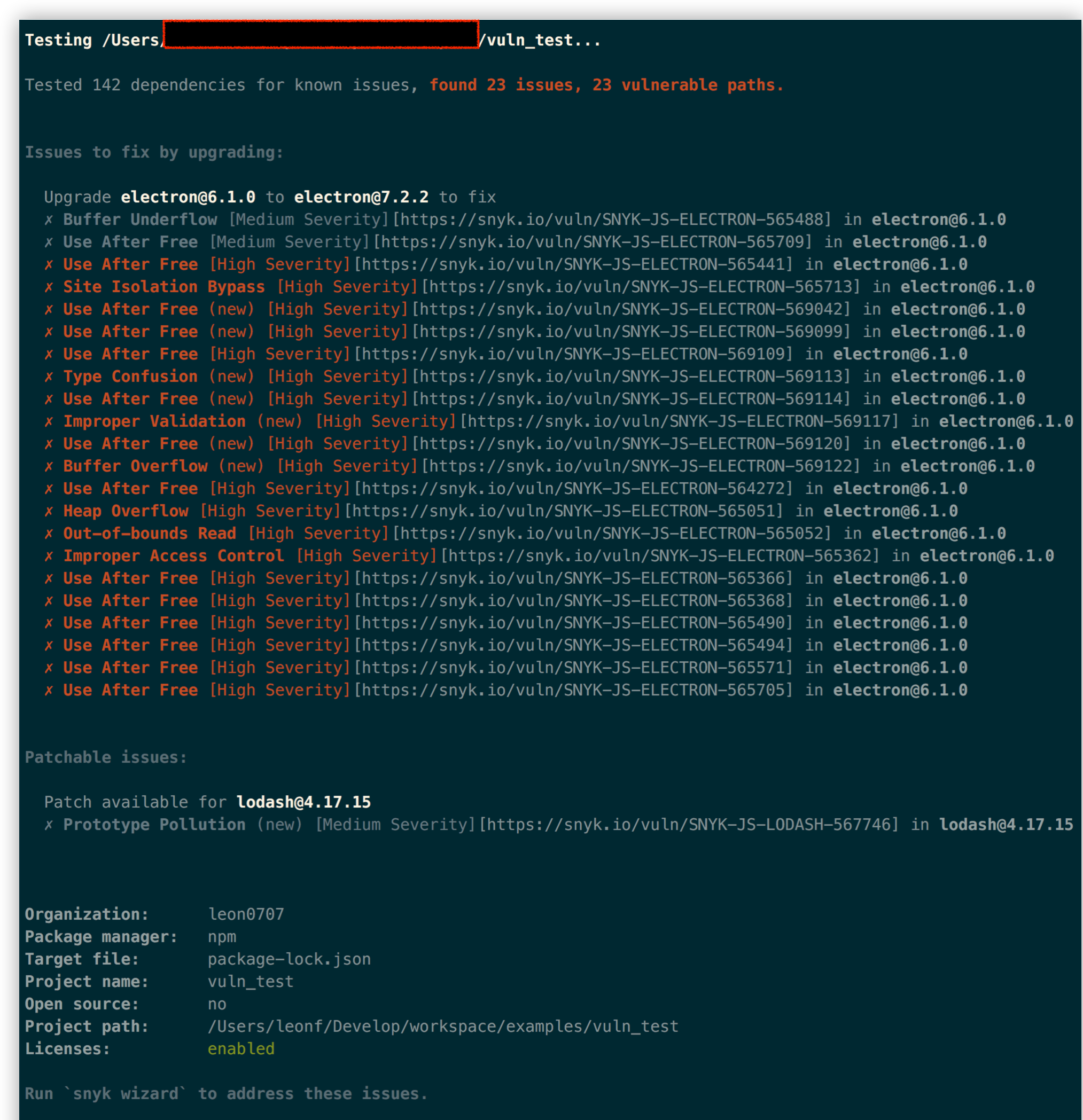1083x1120 pixels.
Task: Open the SNYK-JS-ELECTRON-565488 vulnerability link
Action: [612, 220]
